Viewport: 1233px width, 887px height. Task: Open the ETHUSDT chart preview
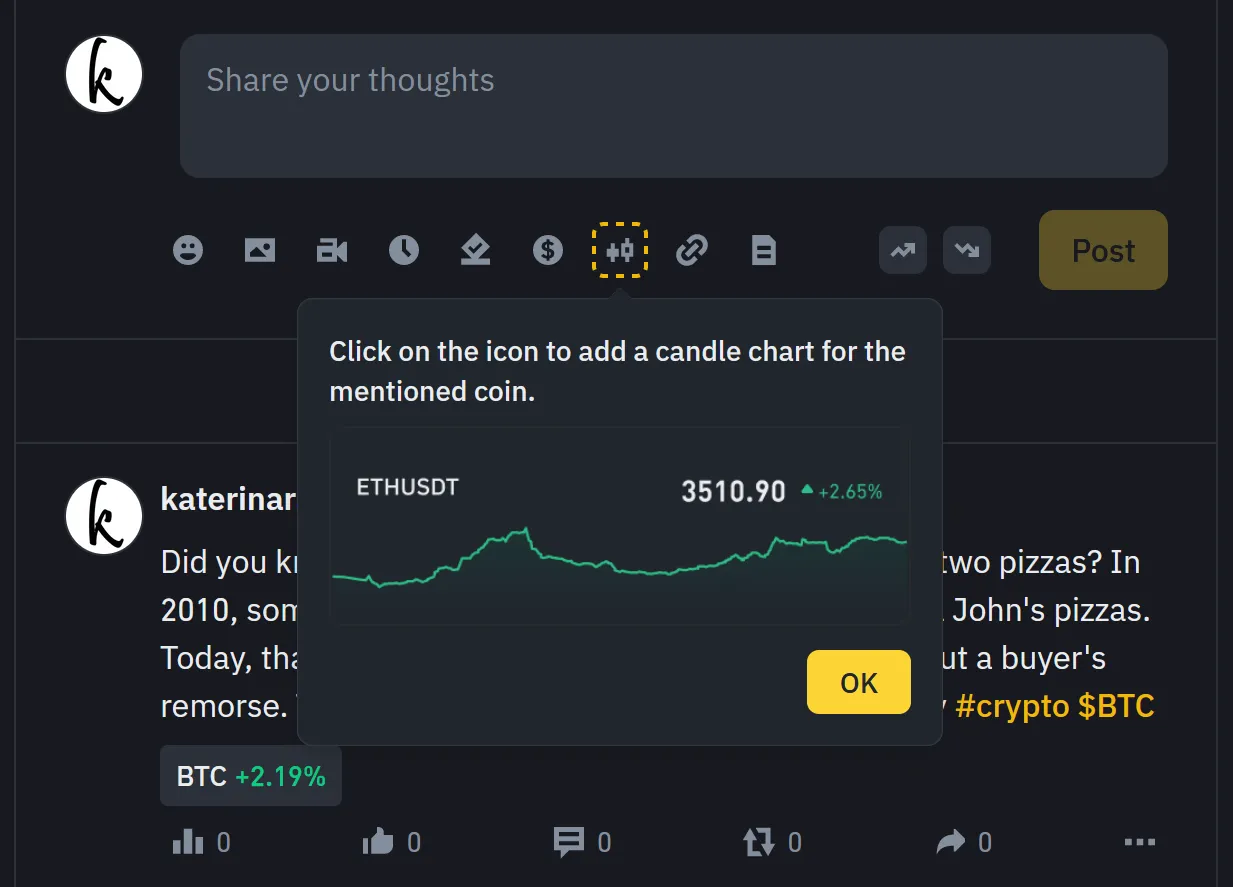tap(620, 526)
